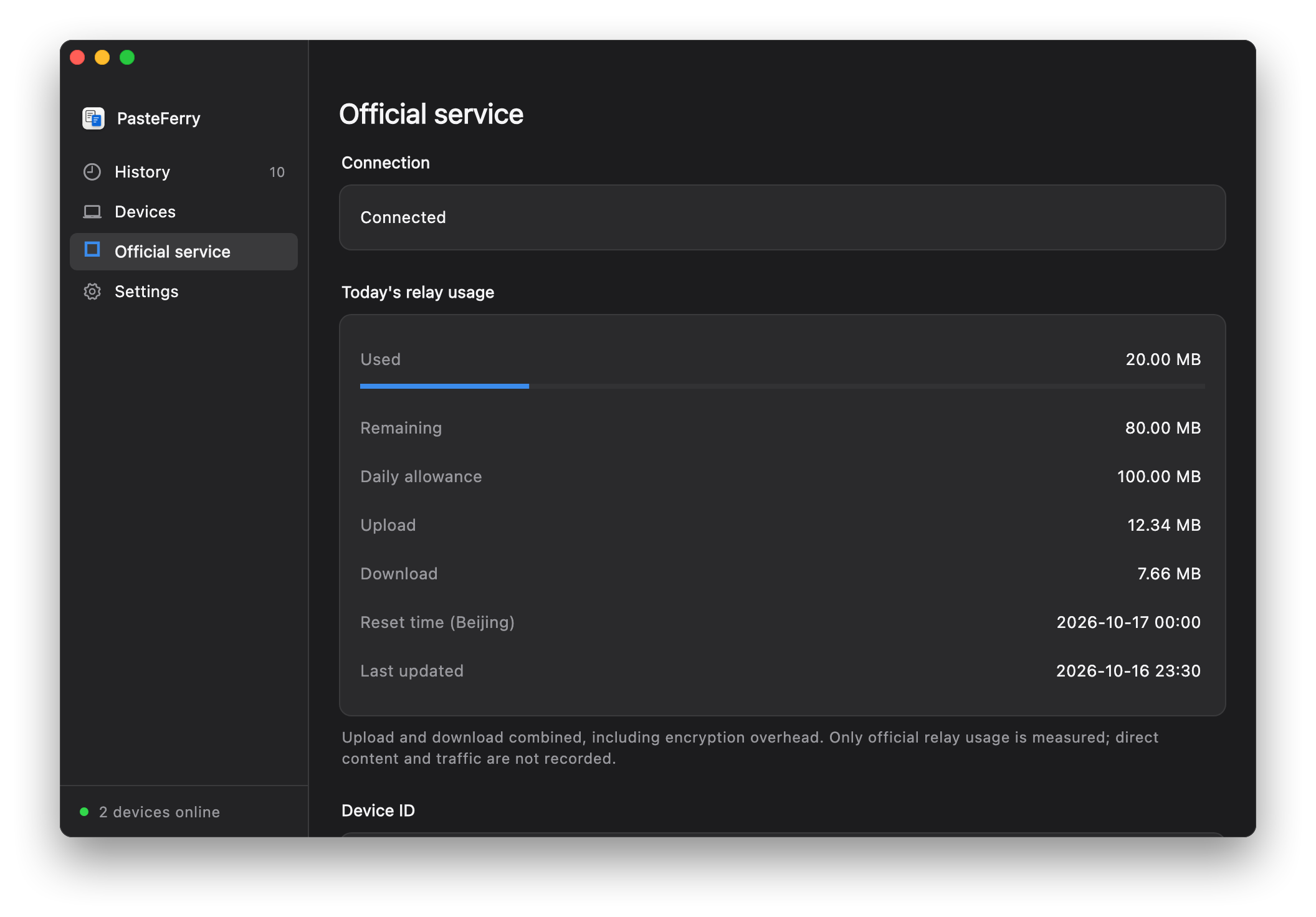Click the PasteFerry app name text
Viewport: 1316px width, 917px height.
159,118
